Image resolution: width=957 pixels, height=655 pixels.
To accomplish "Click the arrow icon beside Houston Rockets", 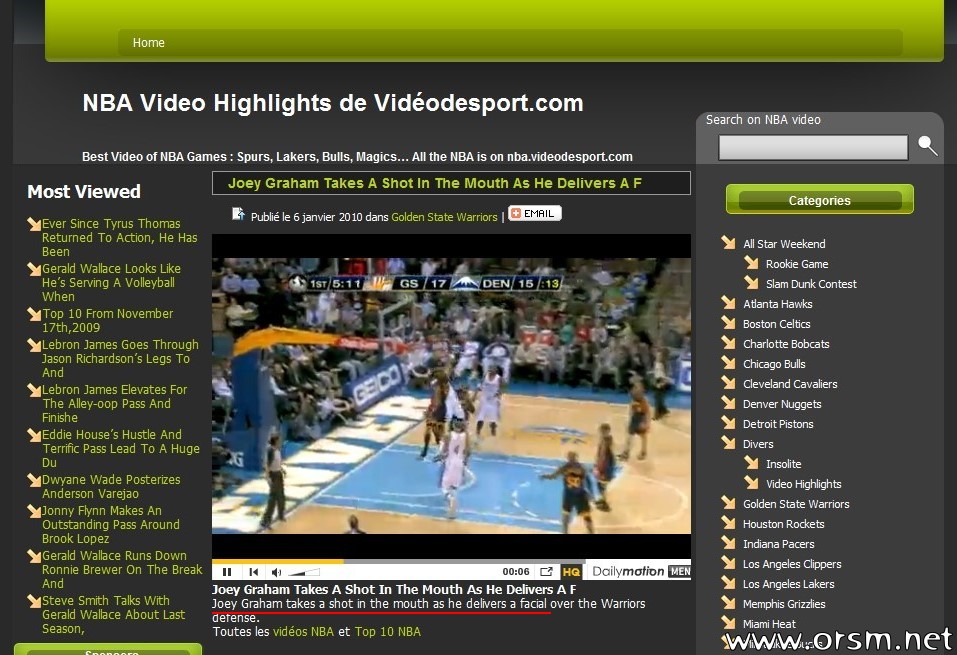I will pyautogui.click(x=728, y=523).
